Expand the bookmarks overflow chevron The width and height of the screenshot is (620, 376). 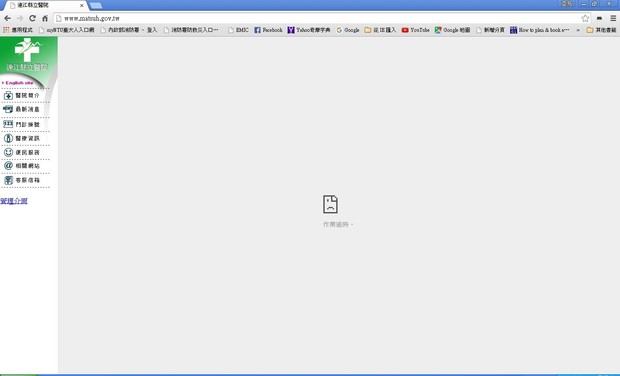[578, 30]
